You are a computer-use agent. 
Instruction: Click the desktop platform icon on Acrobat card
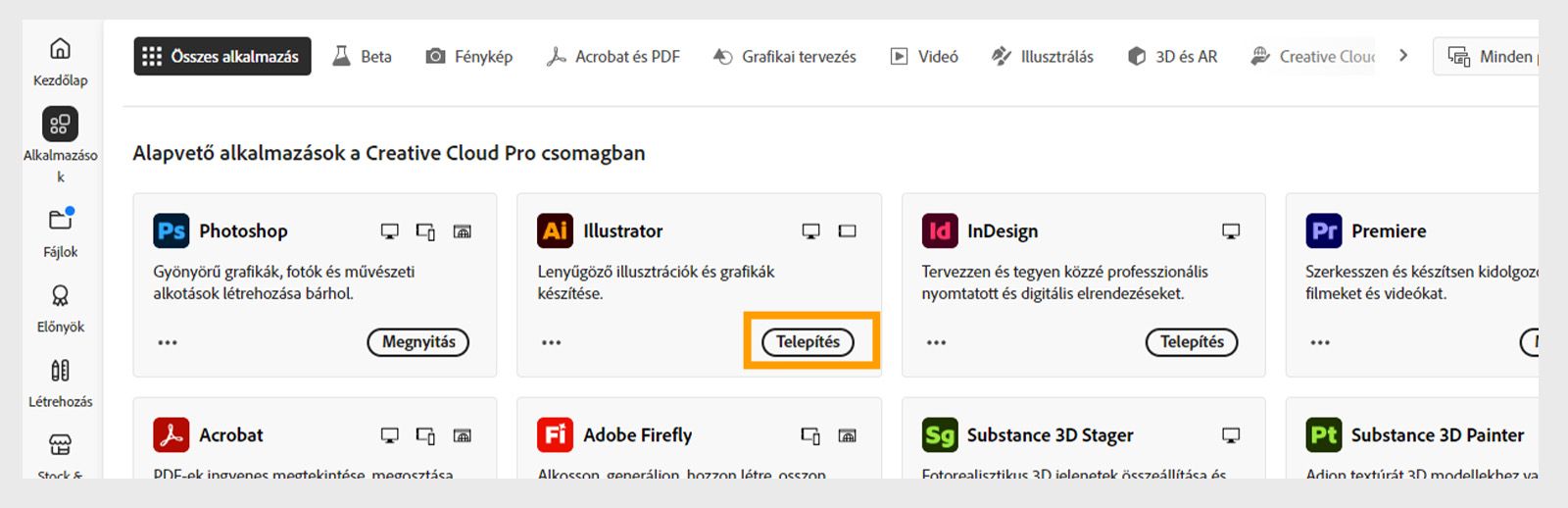389,435
